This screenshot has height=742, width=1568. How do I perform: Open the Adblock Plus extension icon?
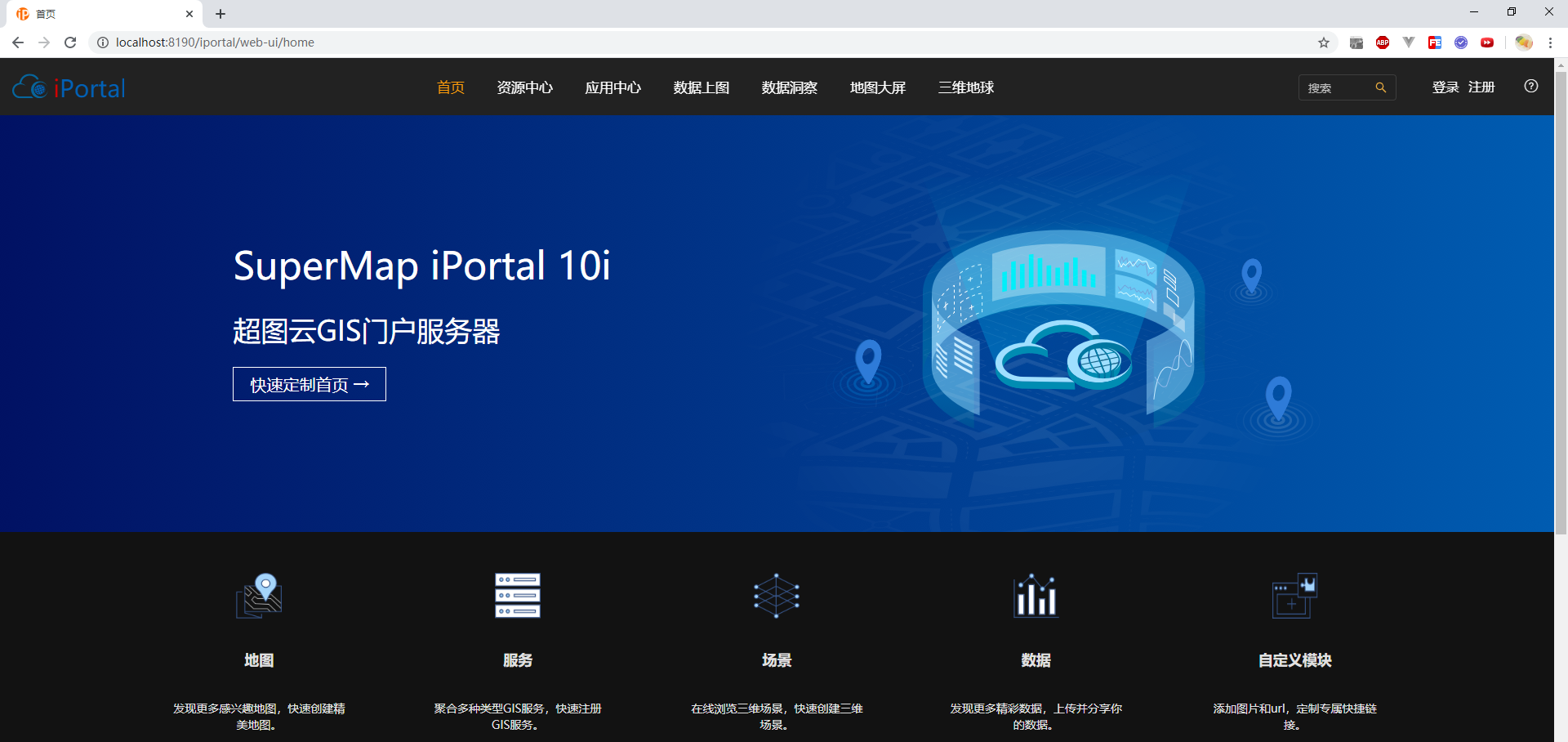tap(1382, 42)
